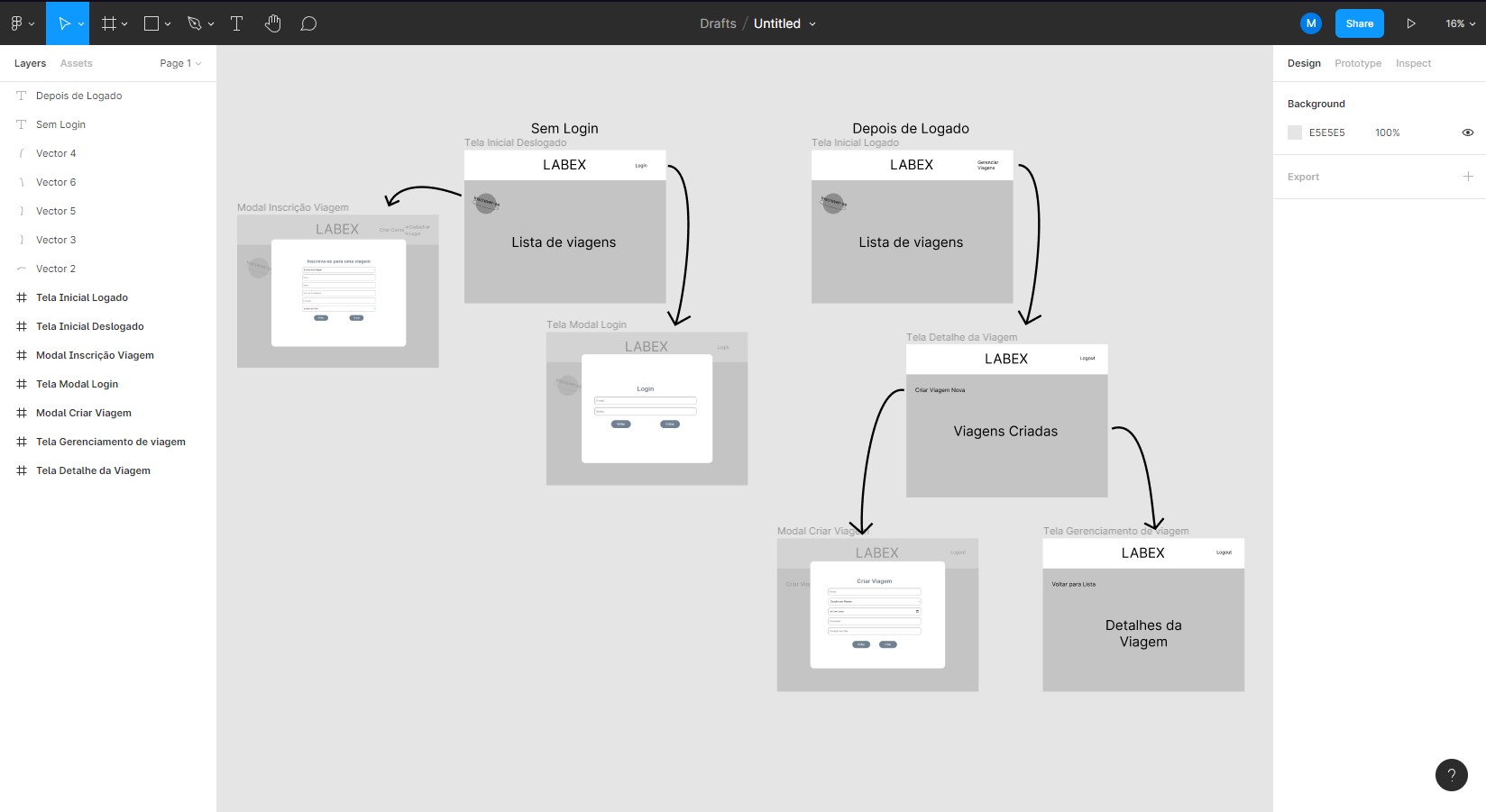Switch to the Layers tab
The height and width of the screenshot is (812, 1486).
click(x=30, y=63)
